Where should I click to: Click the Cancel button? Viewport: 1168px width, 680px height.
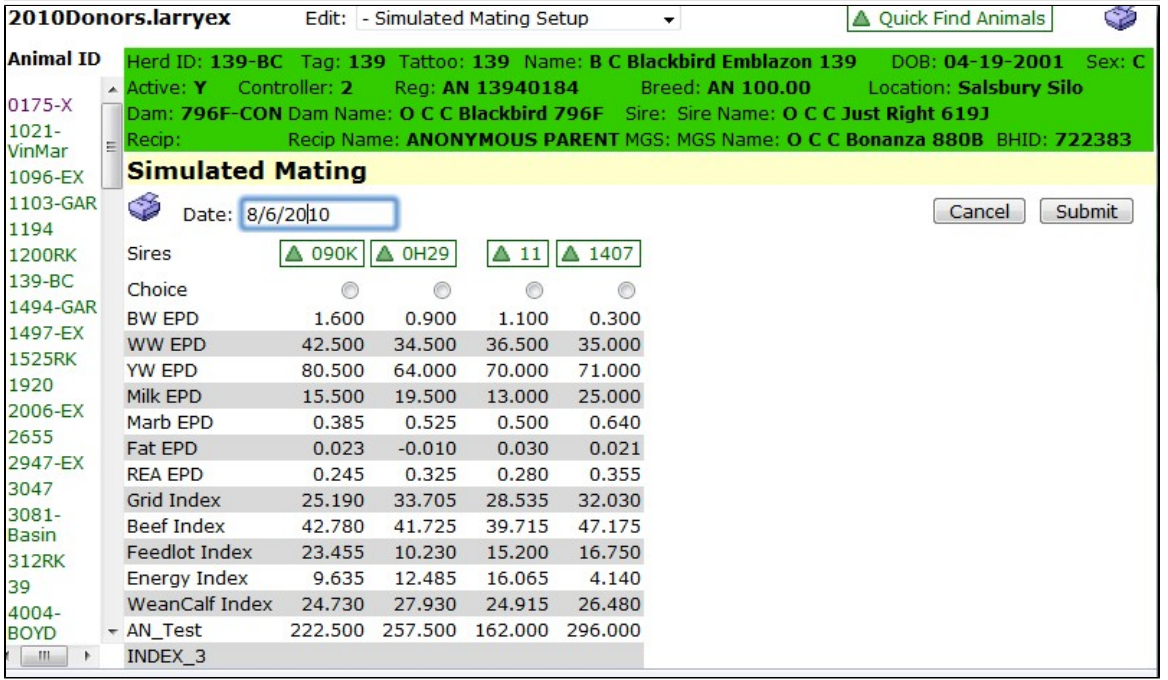point(979,212)
